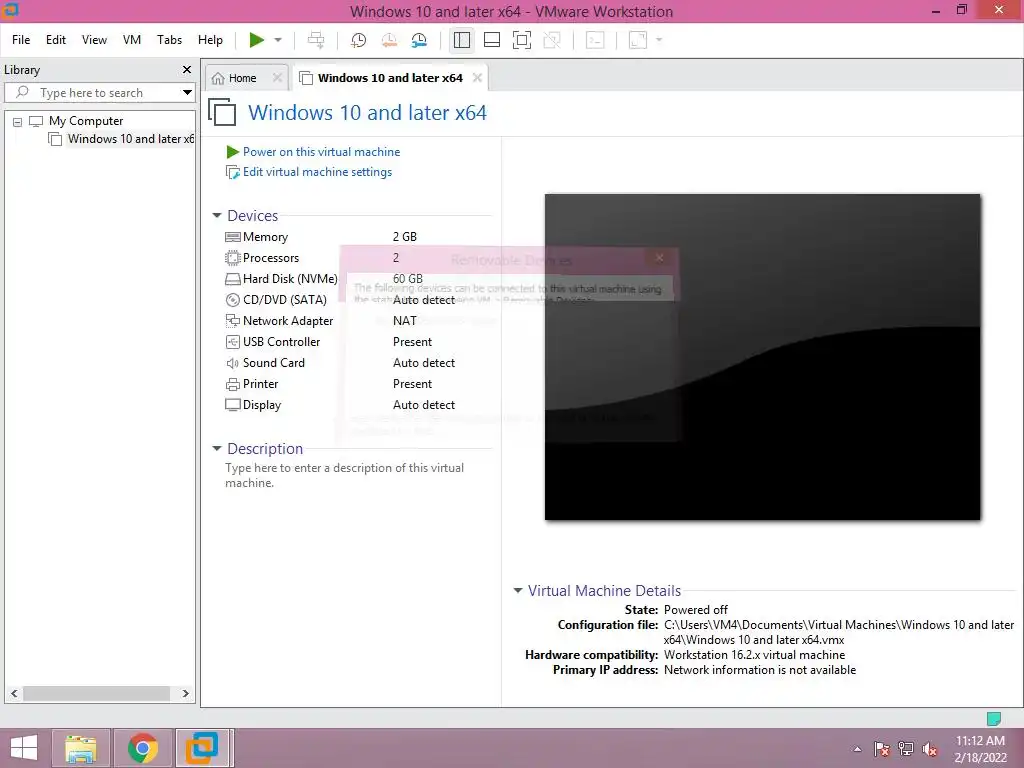This screenshot has height=768, width=1024.
Task: Take a snapshot of this virtual machine
Action: 358,40
